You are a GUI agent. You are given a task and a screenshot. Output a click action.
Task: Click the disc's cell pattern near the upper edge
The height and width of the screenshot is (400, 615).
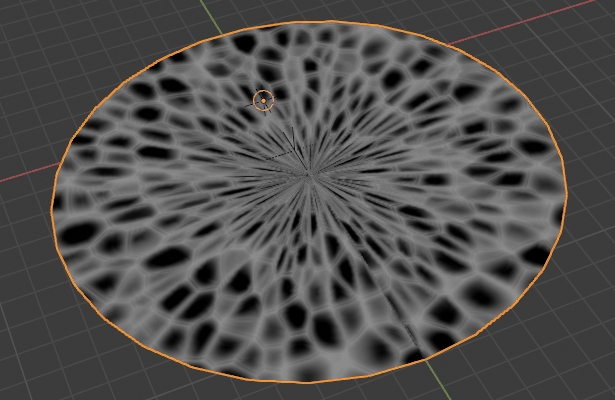pyautogui.click(x=330, y=50)
